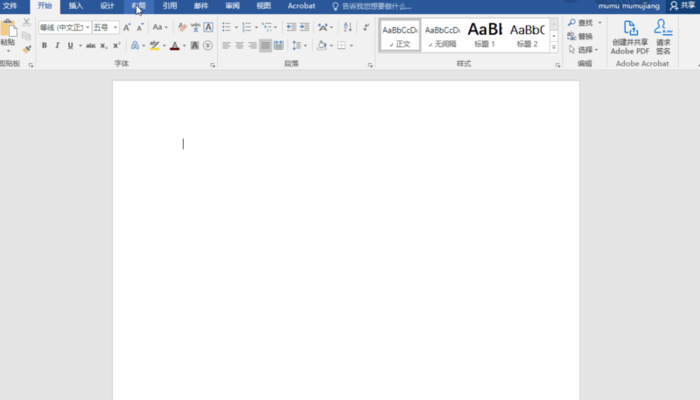The height and width of the screenshot is (400, 700).
Task: Click the Format Painter icon
Action: pyautogui.click(x=26, y=48)
